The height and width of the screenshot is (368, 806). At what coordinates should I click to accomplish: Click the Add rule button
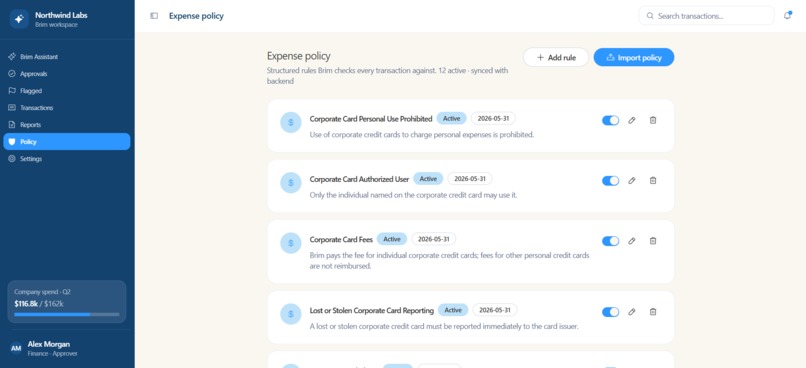[556, 57]
